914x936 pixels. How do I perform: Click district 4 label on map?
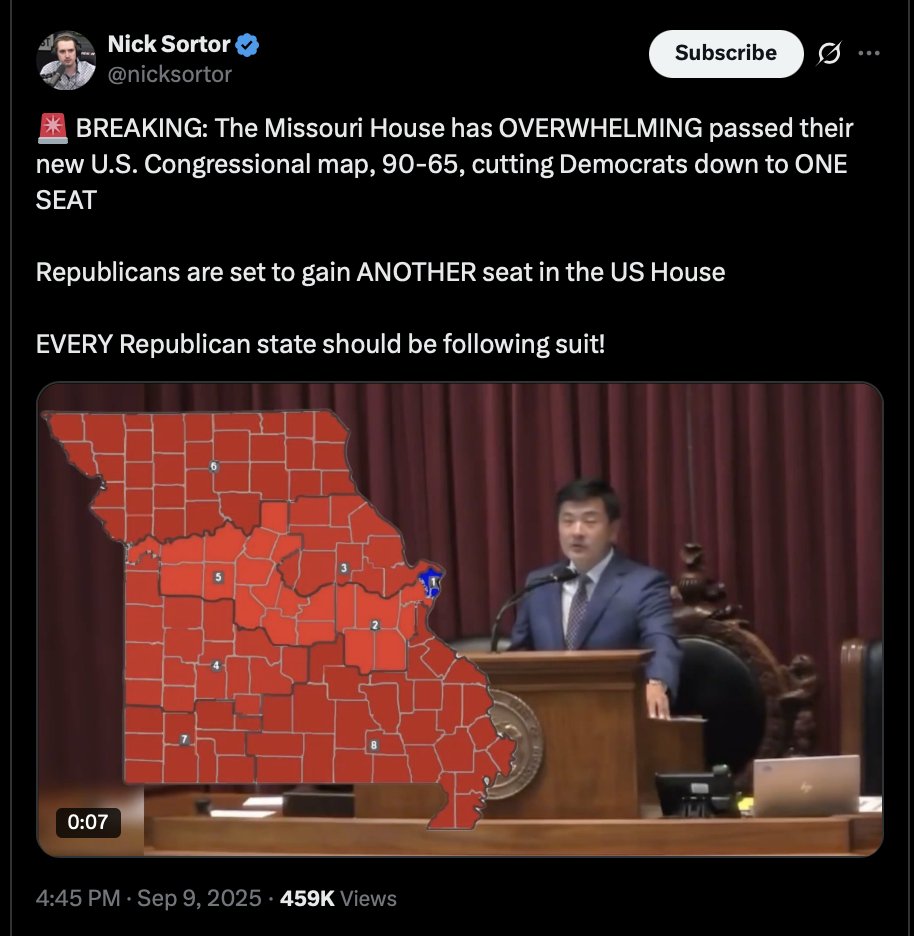[x=216, y=666]
